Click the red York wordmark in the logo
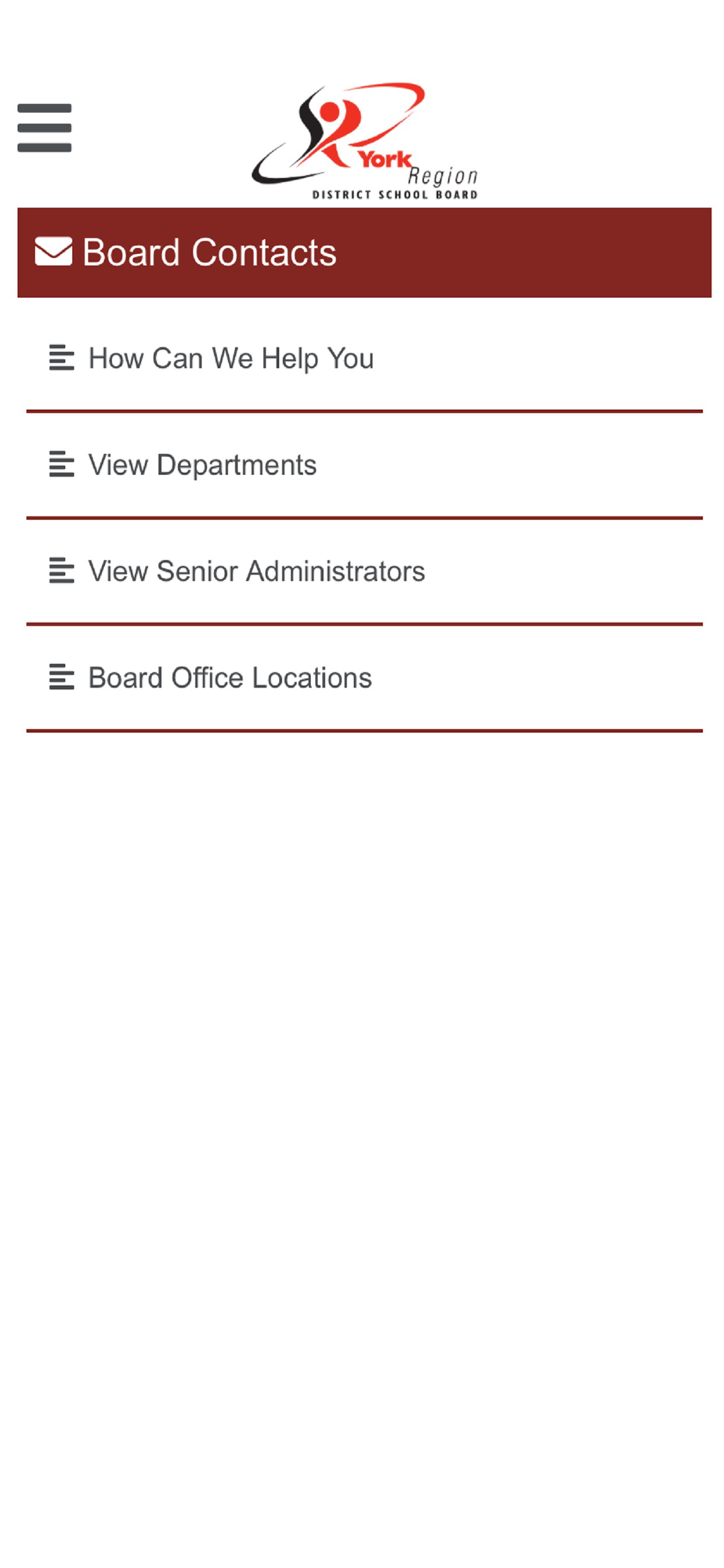Screen dimensions: 724x1568 385,159
